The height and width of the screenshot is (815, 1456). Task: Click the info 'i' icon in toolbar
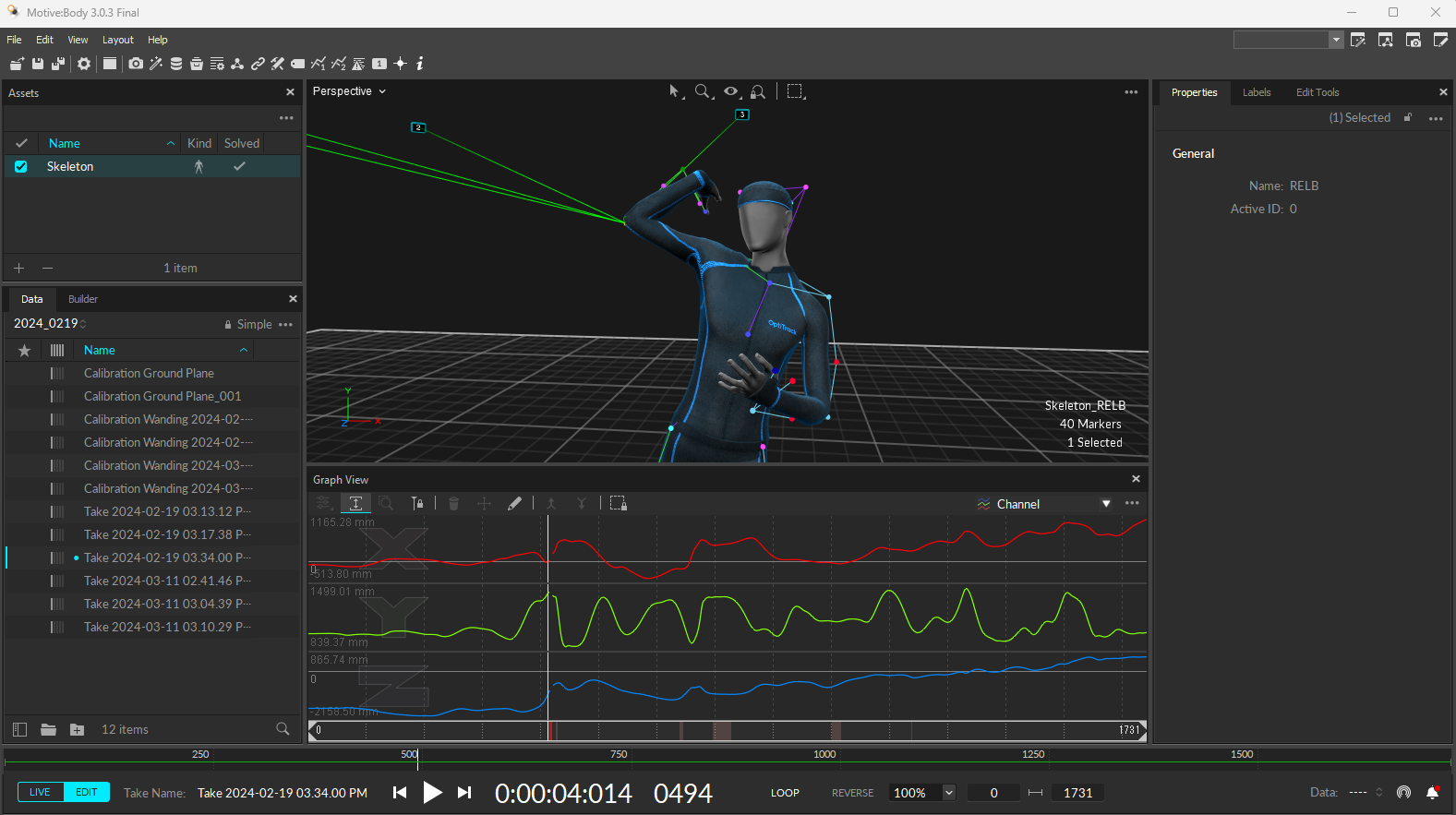[420, 64]
